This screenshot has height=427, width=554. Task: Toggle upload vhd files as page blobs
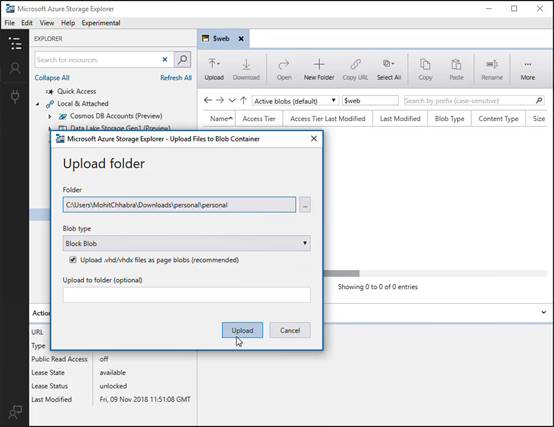pos(73,260)
